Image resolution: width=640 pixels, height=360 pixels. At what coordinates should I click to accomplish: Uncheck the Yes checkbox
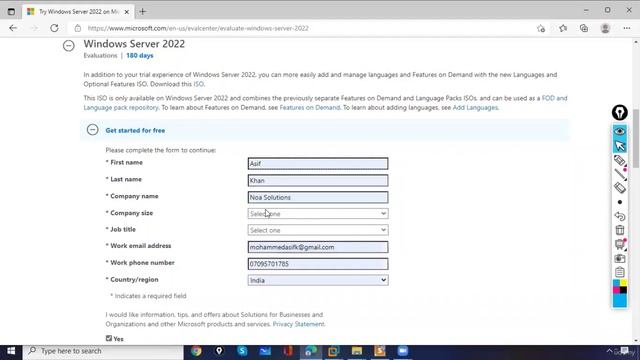(x=109, y=338)
